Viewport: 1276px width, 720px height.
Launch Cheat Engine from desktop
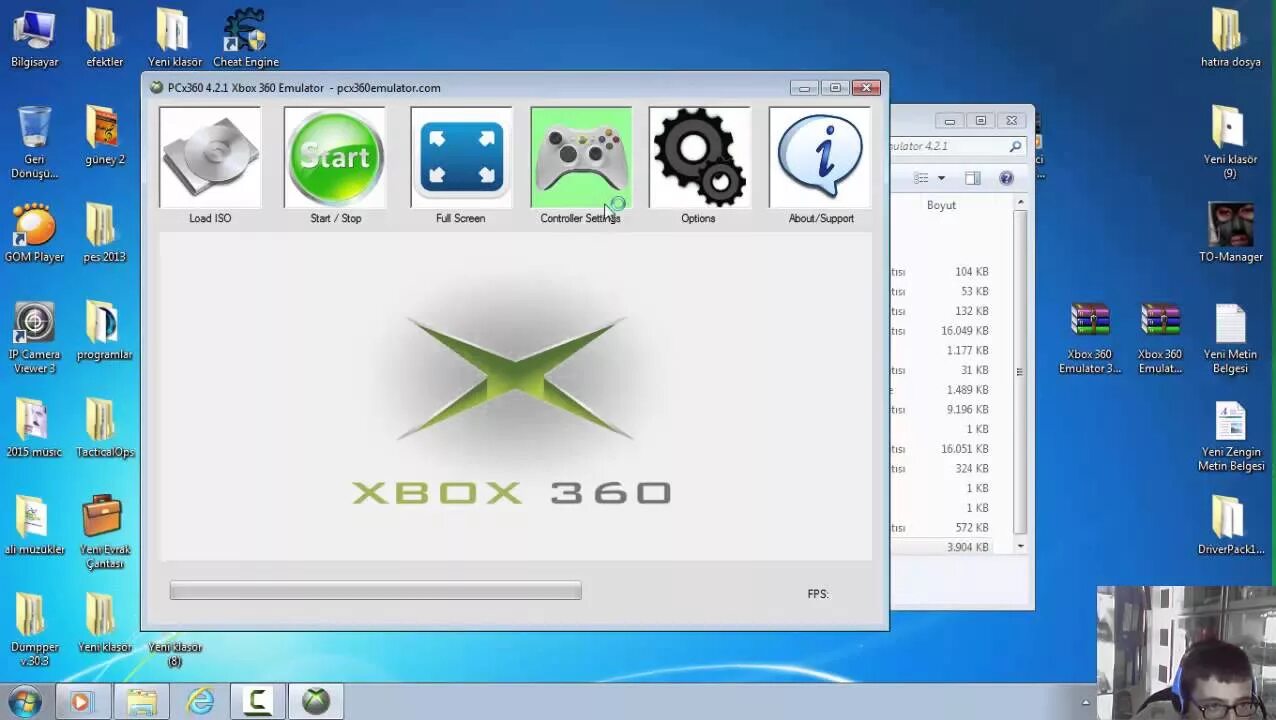click(x=245, y=38)
